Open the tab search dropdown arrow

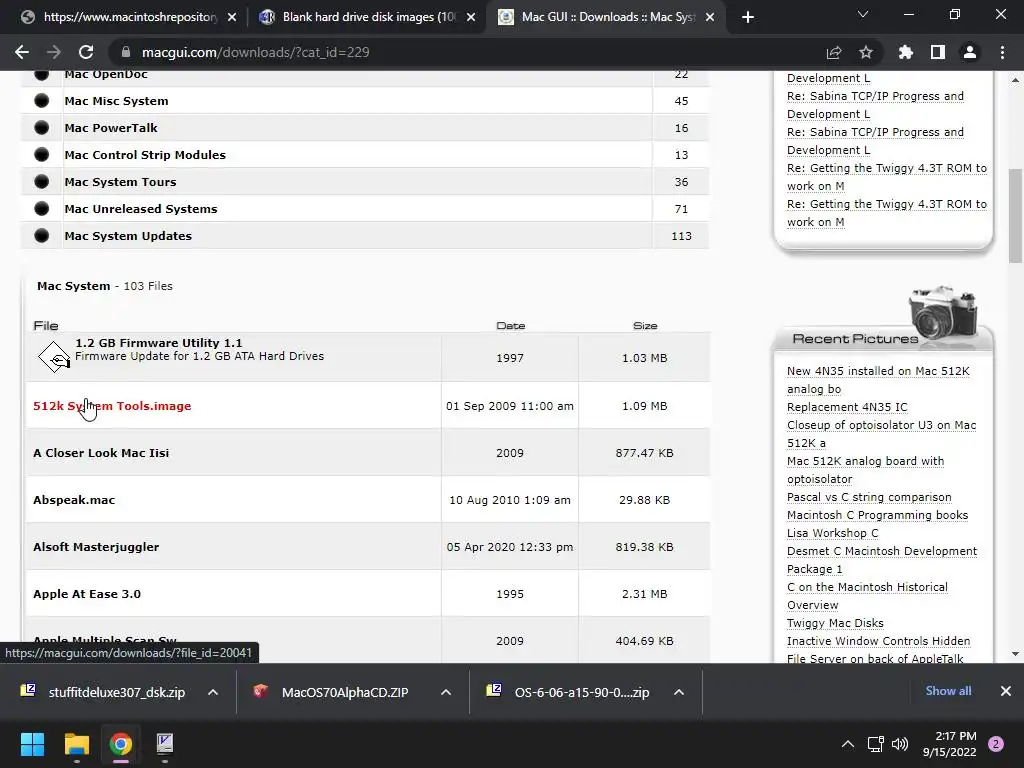pos(863,14)
